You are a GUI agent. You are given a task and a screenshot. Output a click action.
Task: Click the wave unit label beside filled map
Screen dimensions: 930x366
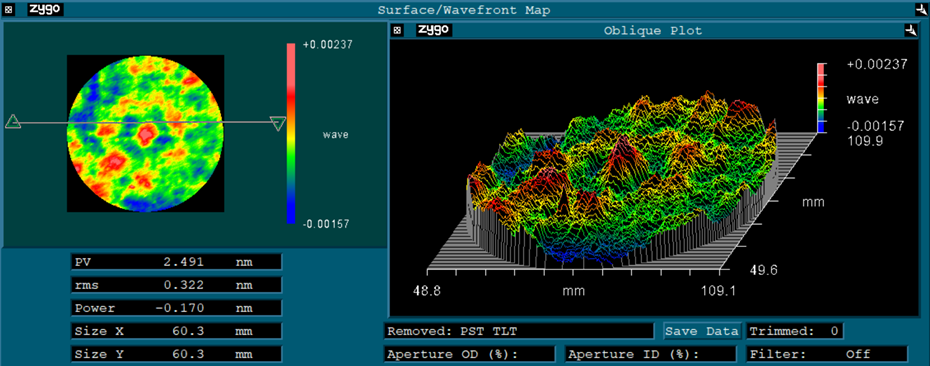[335, 135]
